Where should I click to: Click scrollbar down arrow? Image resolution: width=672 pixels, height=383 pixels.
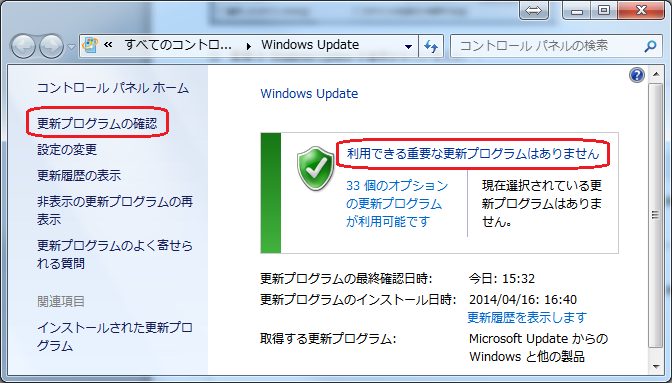[656, 367]
